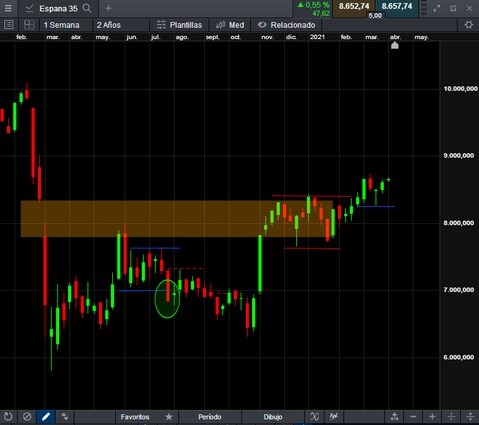Viewport: 479px width, 425px height.
Task: Click the 2021 label on time axis
Action: (317, 37)
